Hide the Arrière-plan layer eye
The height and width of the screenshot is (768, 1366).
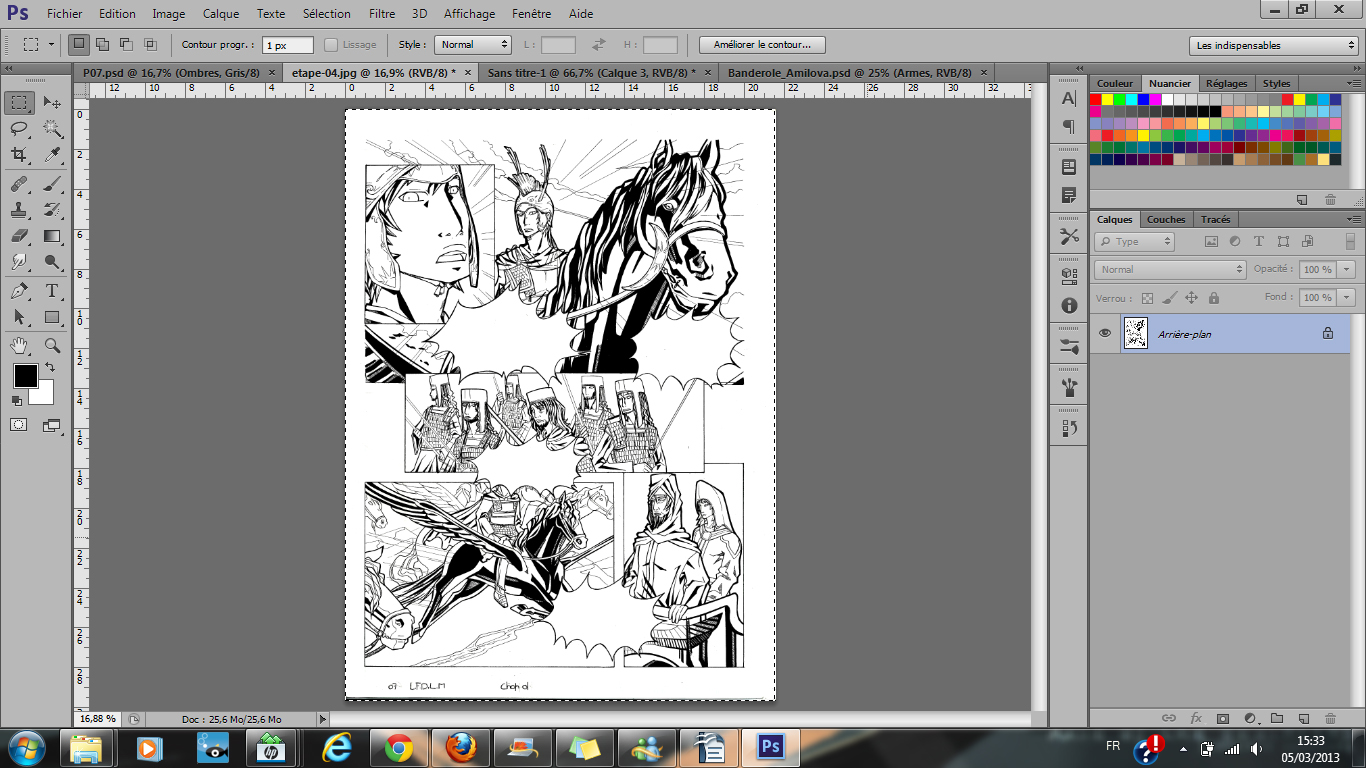(1105, 333)
